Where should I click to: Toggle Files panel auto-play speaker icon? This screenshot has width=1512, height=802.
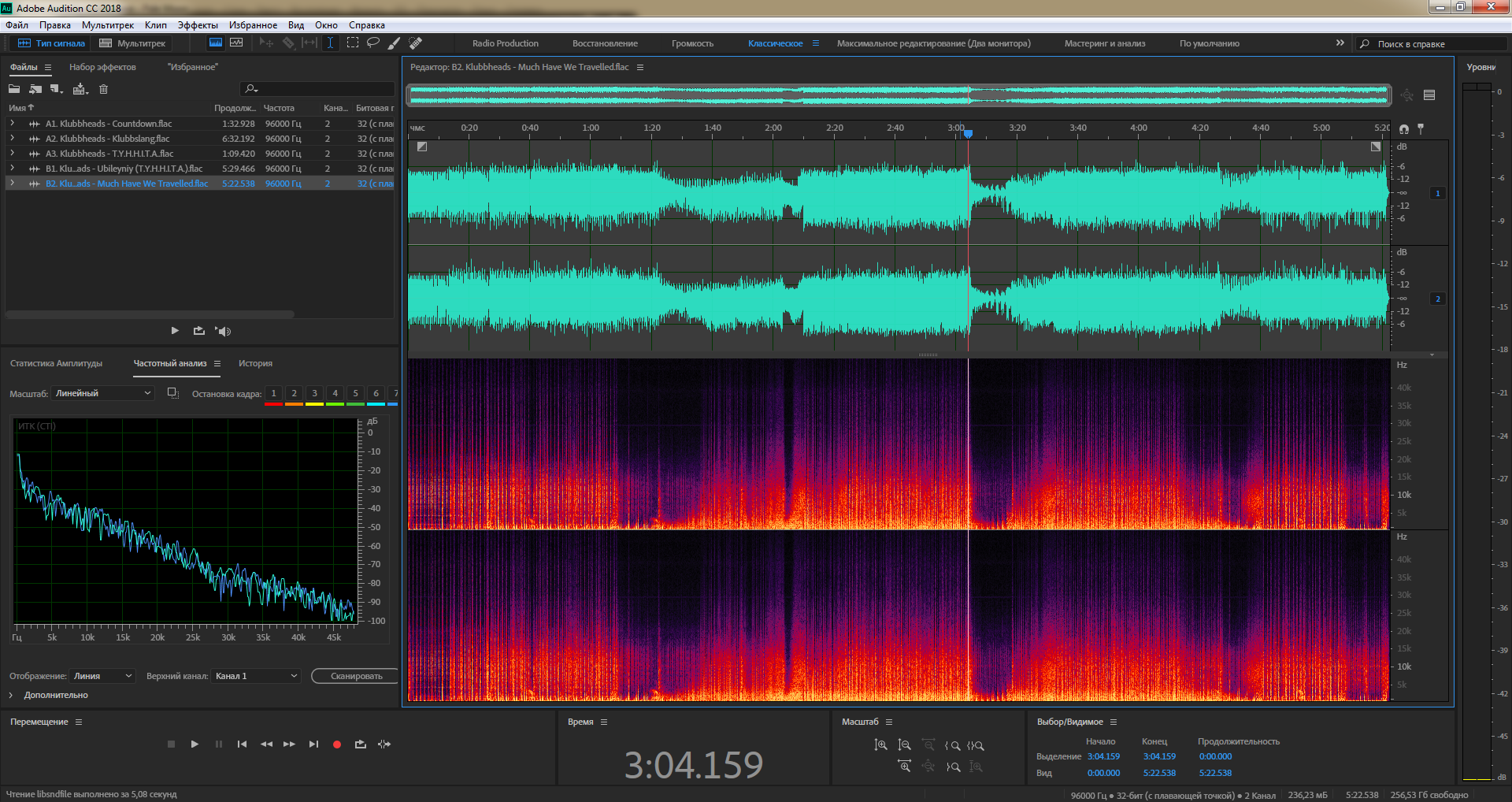[223, 331]
